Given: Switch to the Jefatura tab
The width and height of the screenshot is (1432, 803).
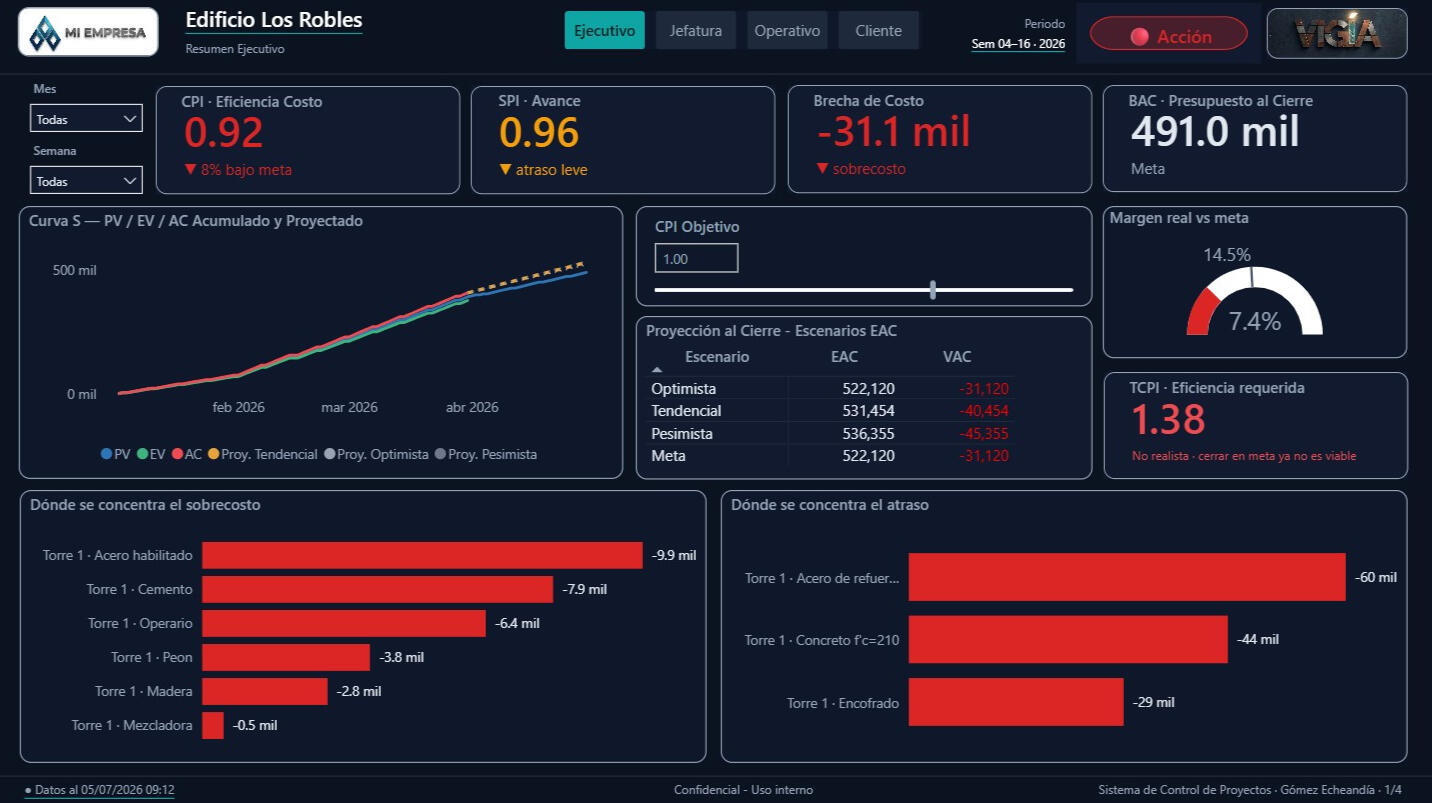Looking at the screenshot, I should click(x=696, y=31).
